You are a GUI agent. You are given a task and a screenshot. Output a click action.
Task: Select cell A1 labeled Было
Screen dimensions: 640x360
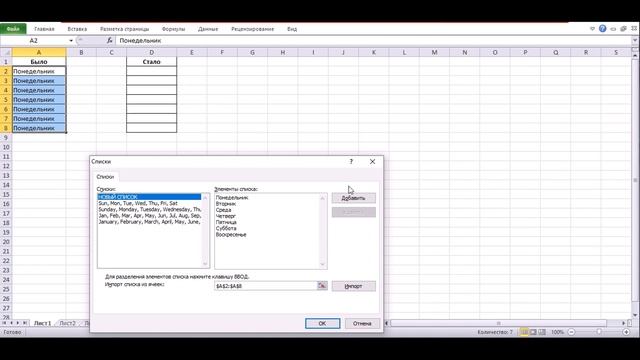click(39, 62)
